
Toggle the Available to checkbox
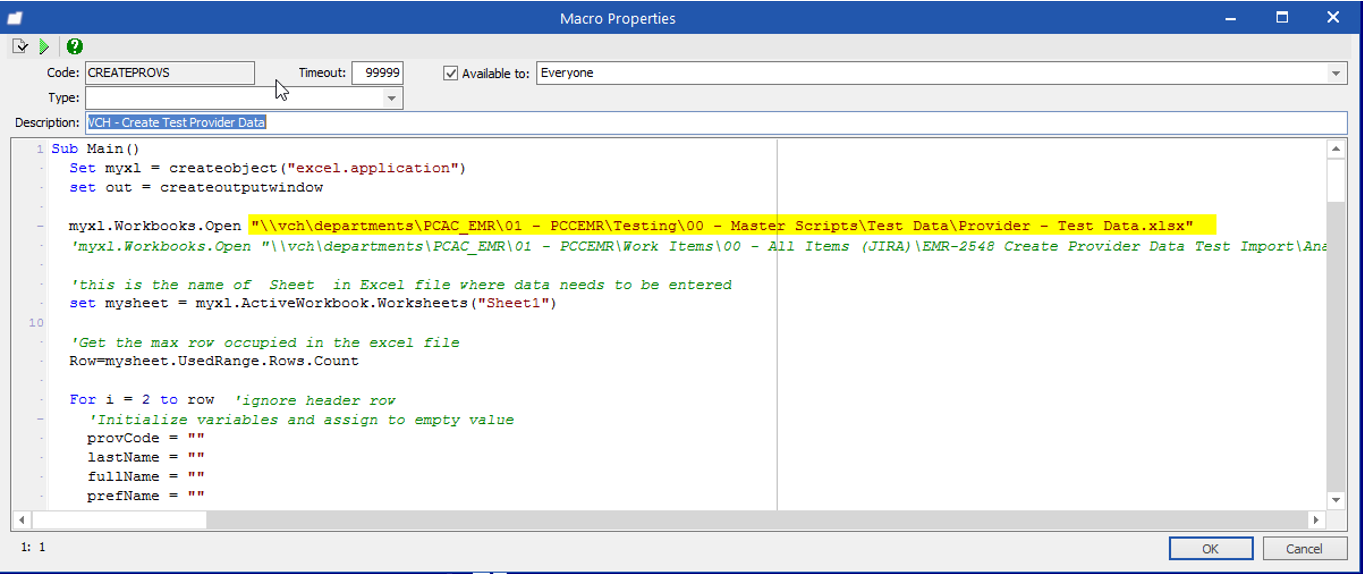pos(450,73)
